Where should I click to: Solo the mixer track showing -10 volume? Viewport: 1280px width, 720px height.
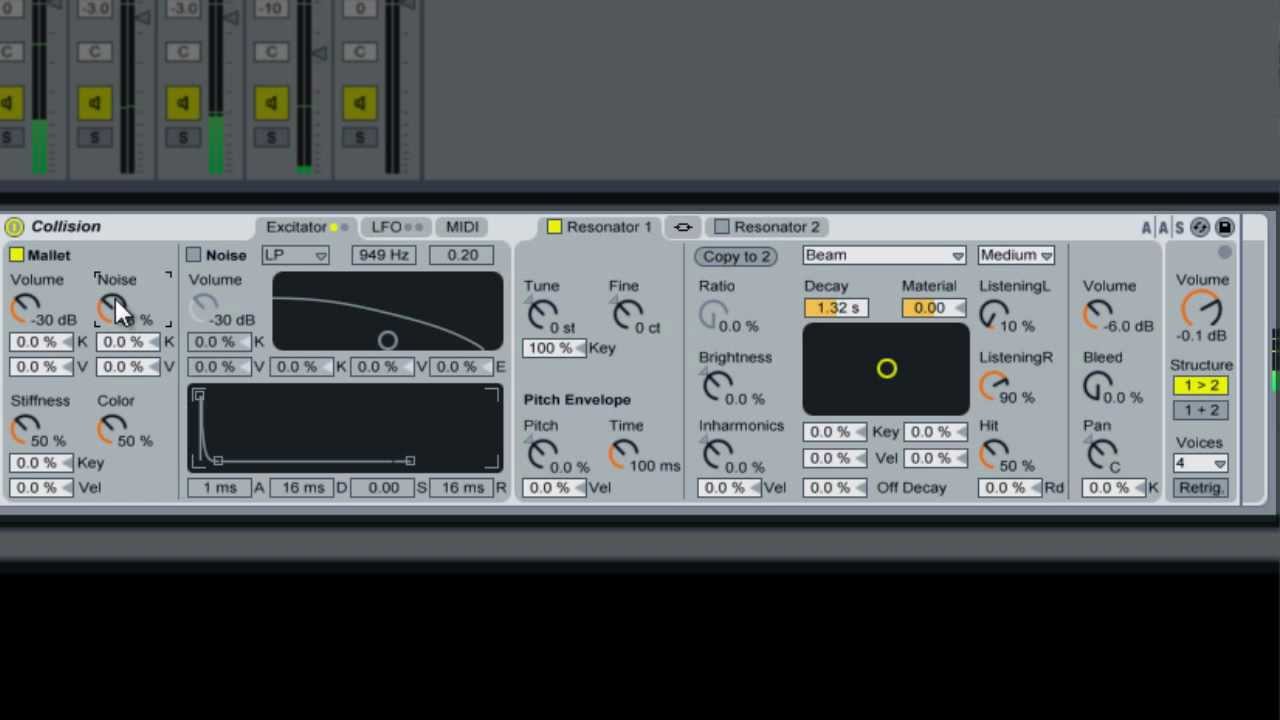(x=271, y=136)
